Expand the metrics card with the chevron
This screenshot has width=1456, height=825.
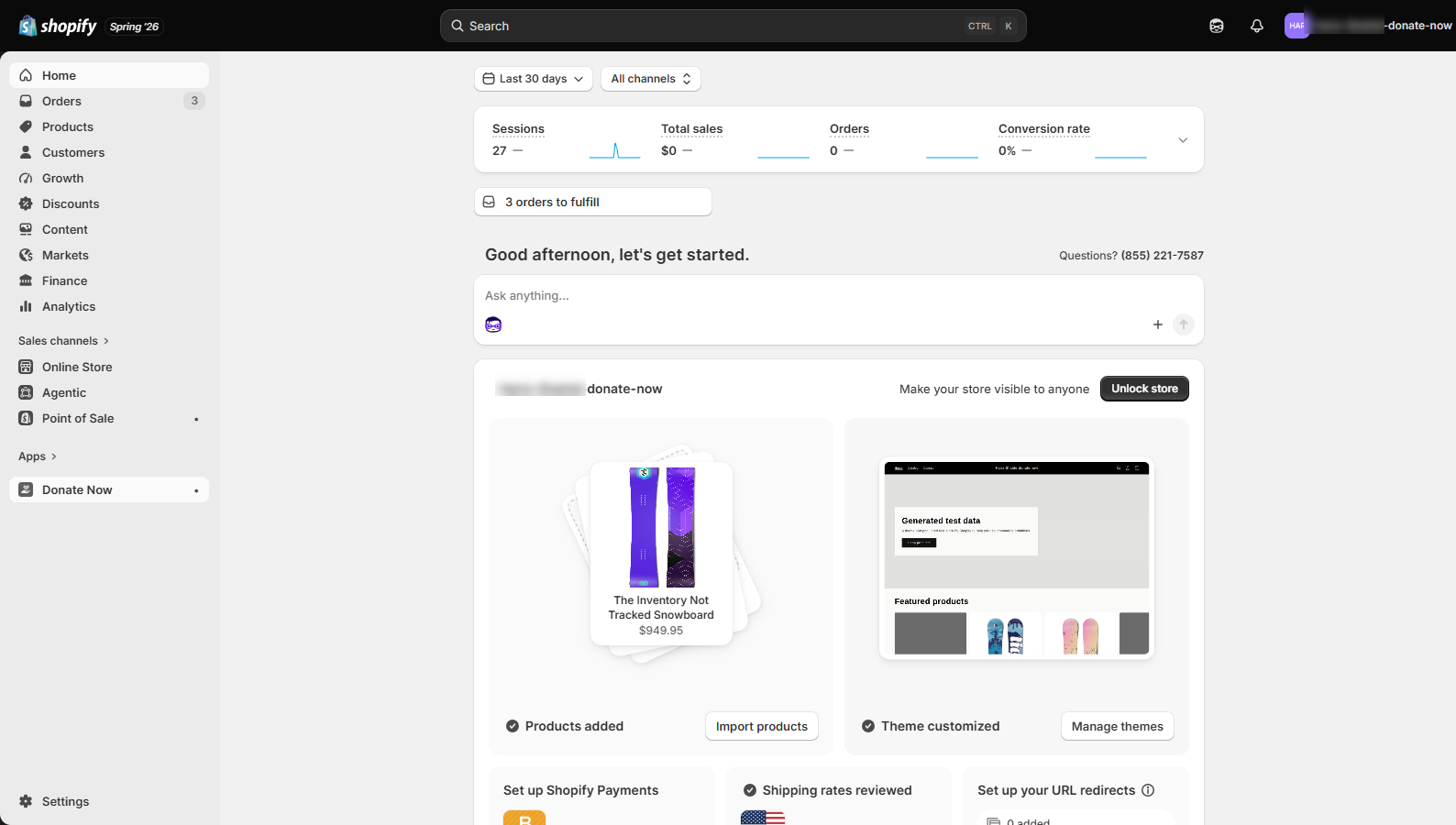(x=1183, y=140)
